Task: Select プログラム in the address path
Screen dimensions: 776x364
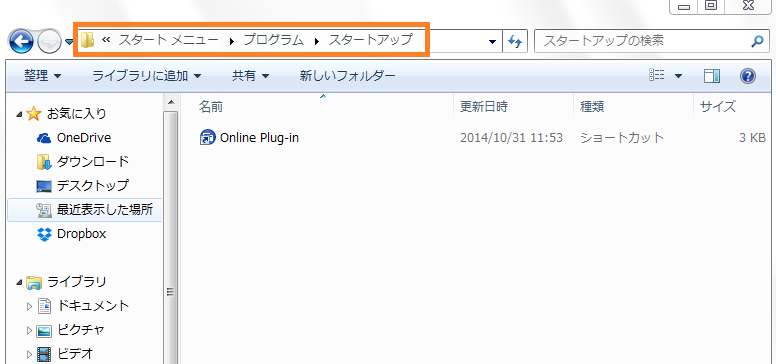Action: [x=273, y=40]
